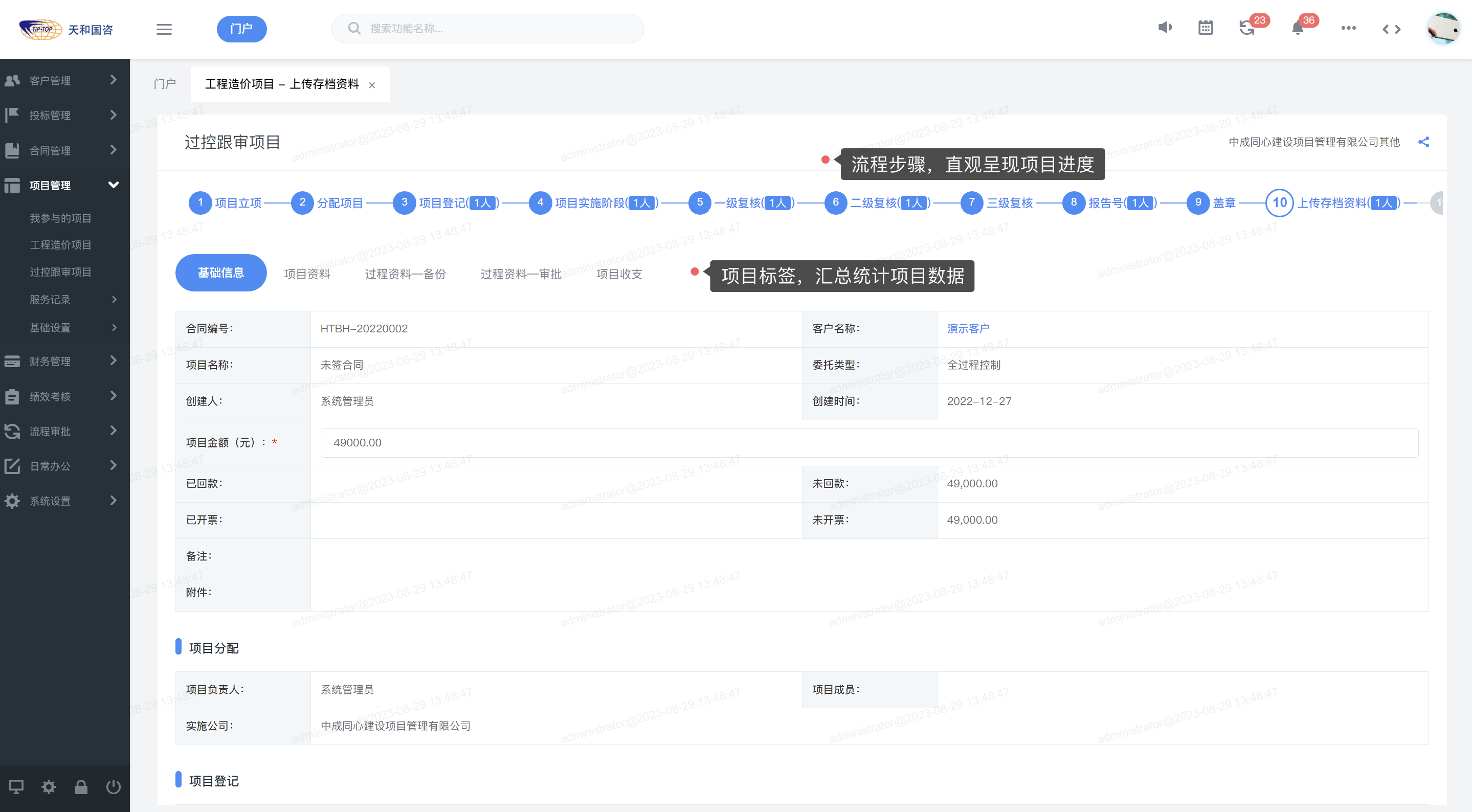Click the refresh icon with badge 23
The image size is (1472, 812).
[1247, 28]
